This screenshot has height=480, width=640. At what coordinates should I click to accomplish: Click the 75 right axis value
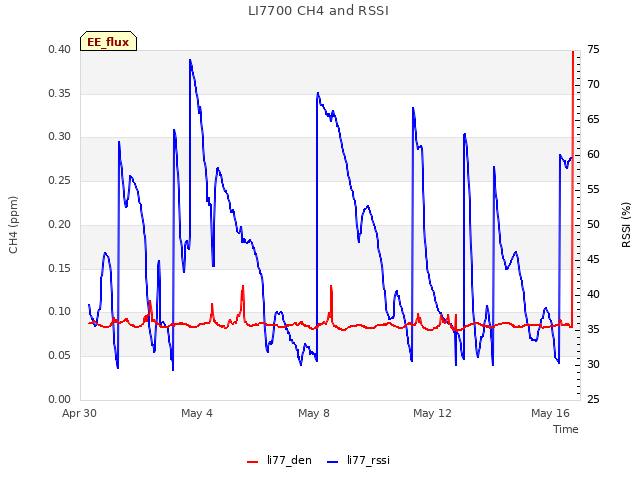click(x=593, y=50)
